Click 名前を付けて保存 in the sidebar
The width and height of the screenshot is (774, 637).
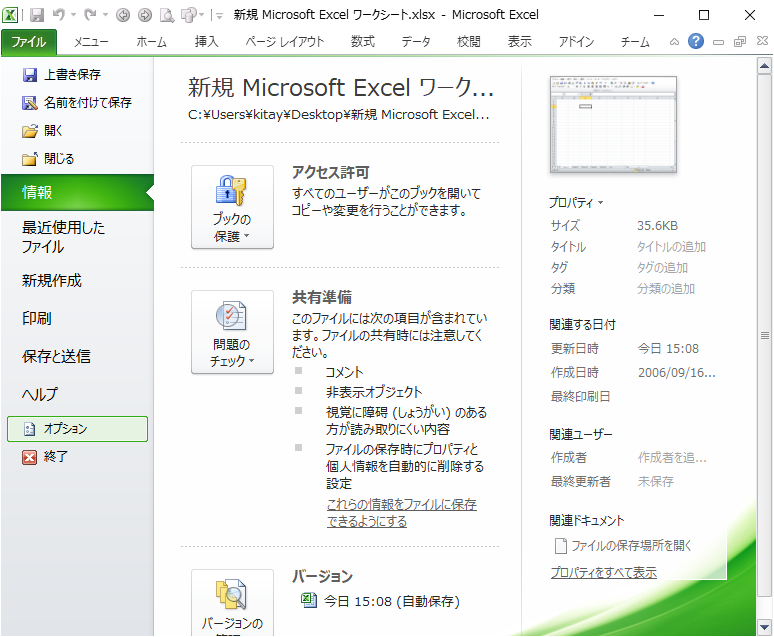click(77, 103)
